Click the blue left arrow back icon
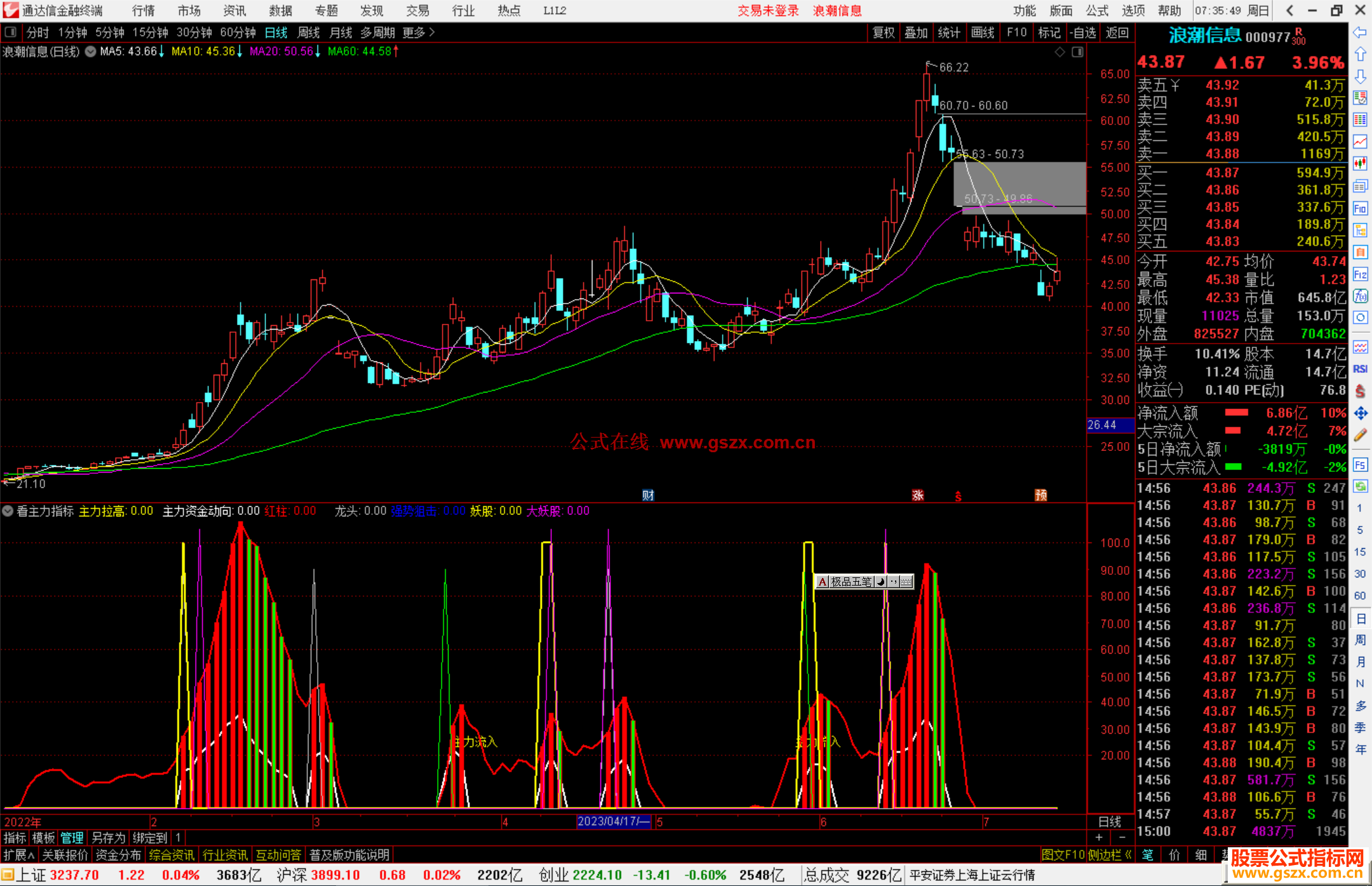This screenshot has height=886, width=1372. pyautogui.click(x=1360, y=32)
